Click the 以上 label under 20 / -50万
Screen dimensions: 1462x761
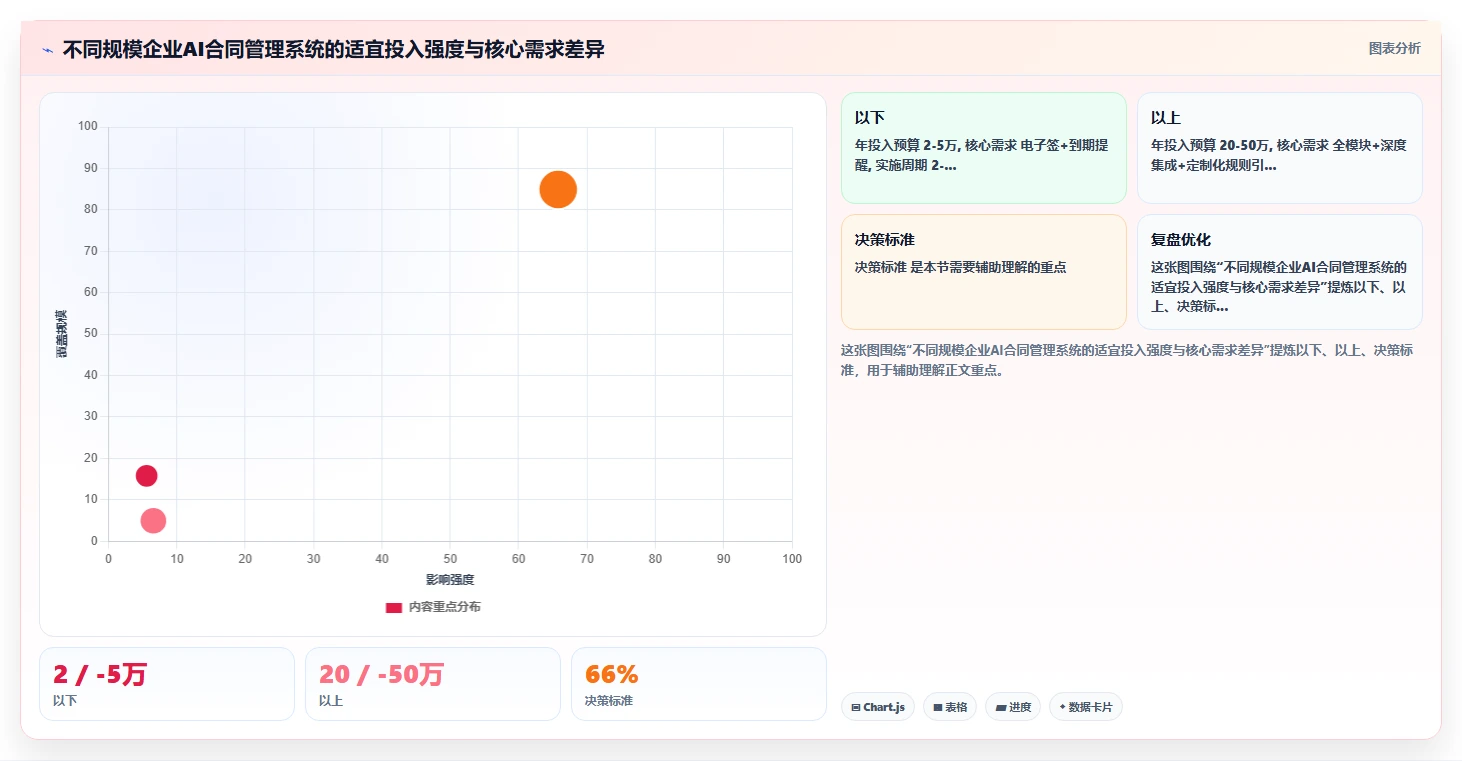(331, 701)
